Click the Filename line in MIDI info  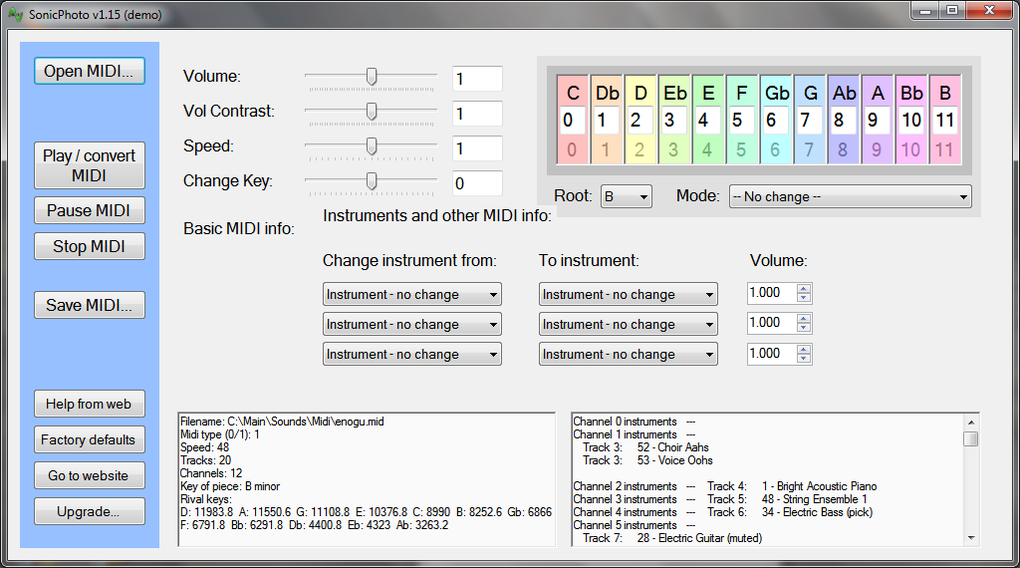coord(282,422)
